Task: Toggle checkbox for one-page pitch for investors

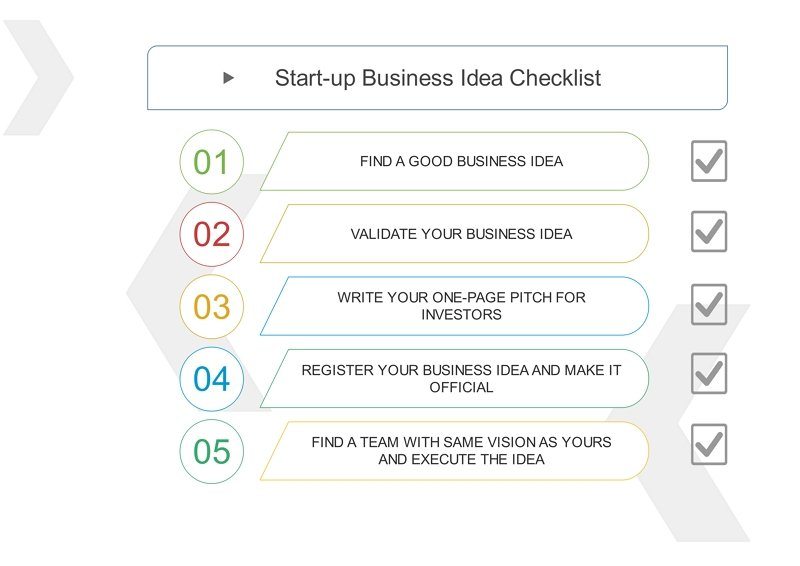Action: point(709,305)
